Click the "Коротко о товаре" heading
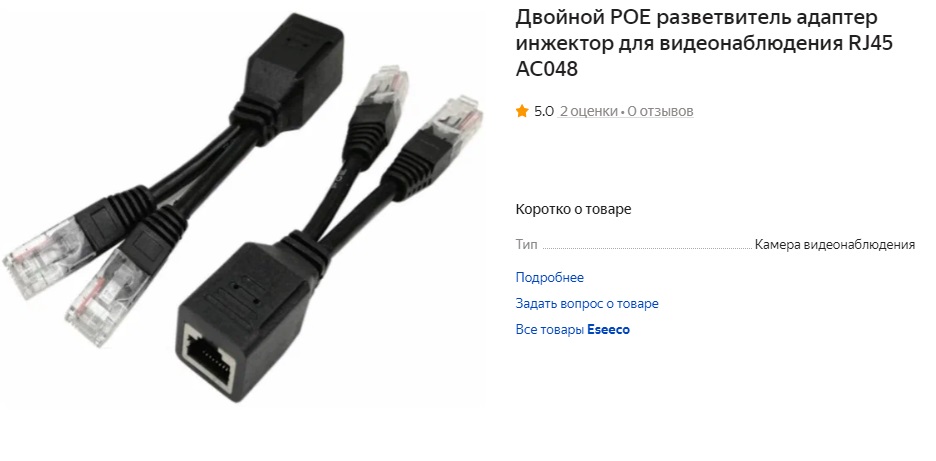Image resolution: width=936 pixels, height=461 pixels. point(573,210)
